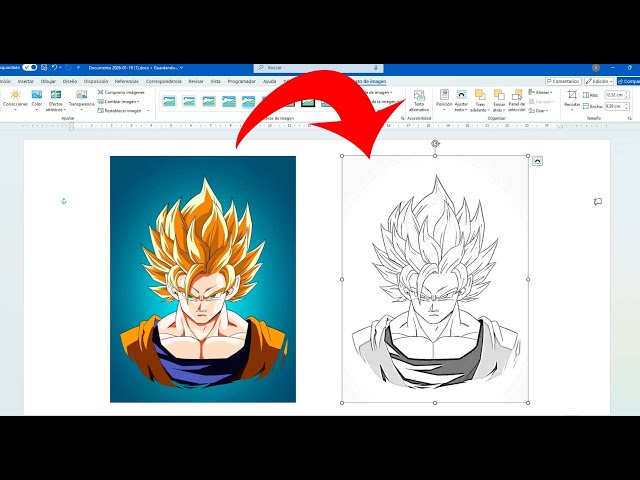Open the Vista tab
The height and width of the screenshot is (480, 640).
216,81
